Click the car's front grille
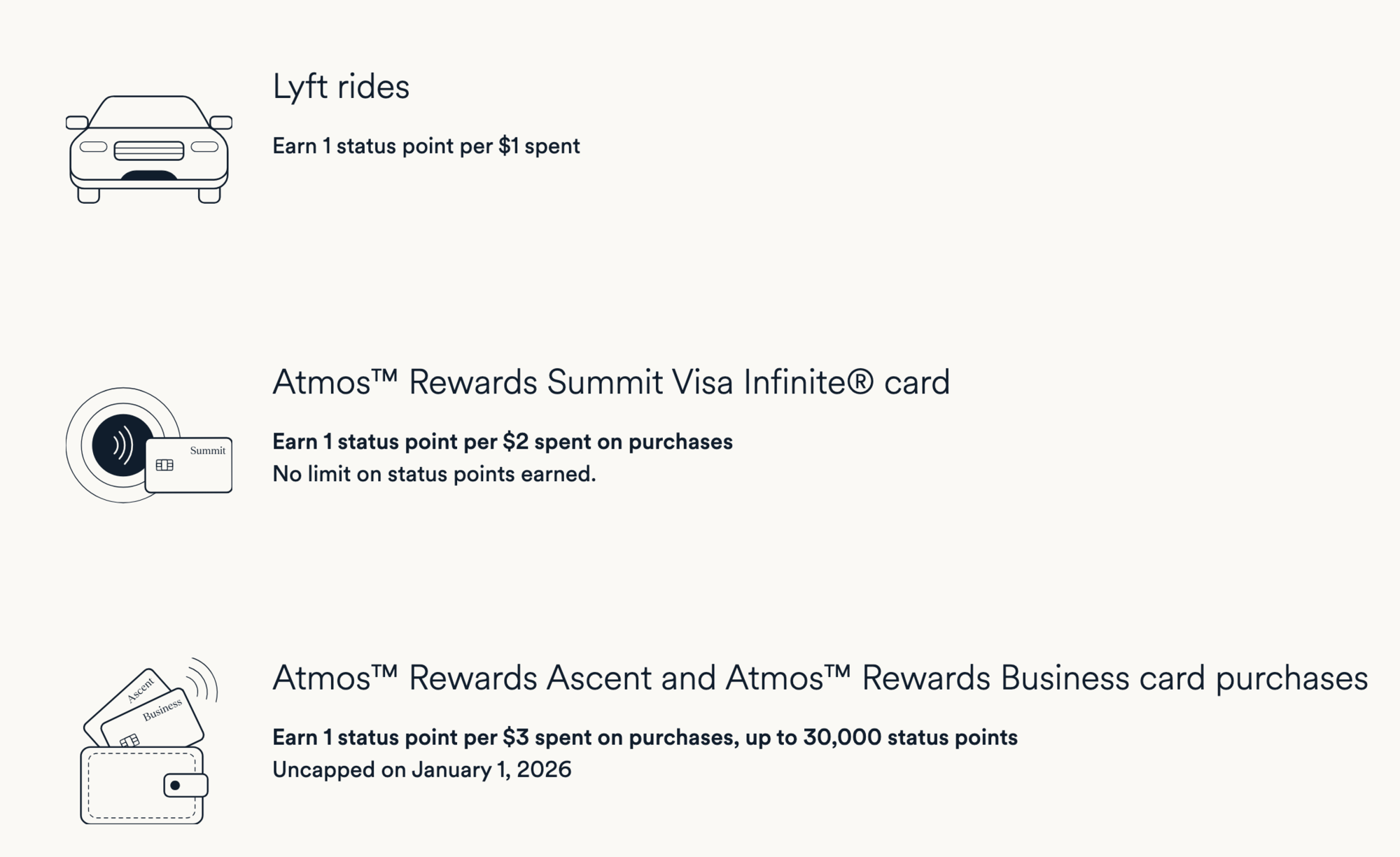 click(148, 150)
